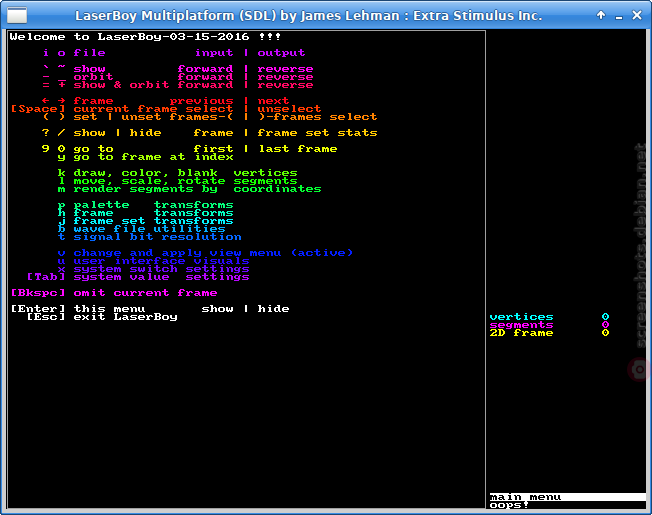This screenshot has width=652, height=515.
Task: Click the 'main menu' status bar
Action: click(x=568, y=497)
